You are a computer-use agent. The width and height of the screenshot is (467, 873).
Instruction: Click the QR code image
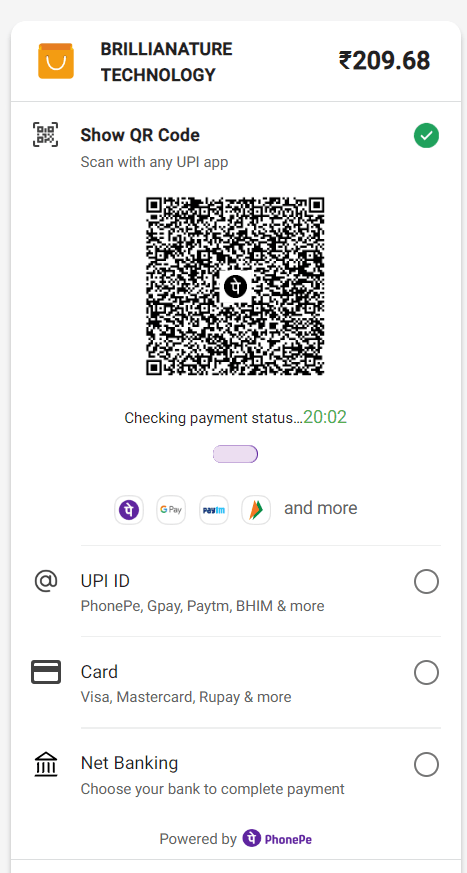[x=235, y=286]
